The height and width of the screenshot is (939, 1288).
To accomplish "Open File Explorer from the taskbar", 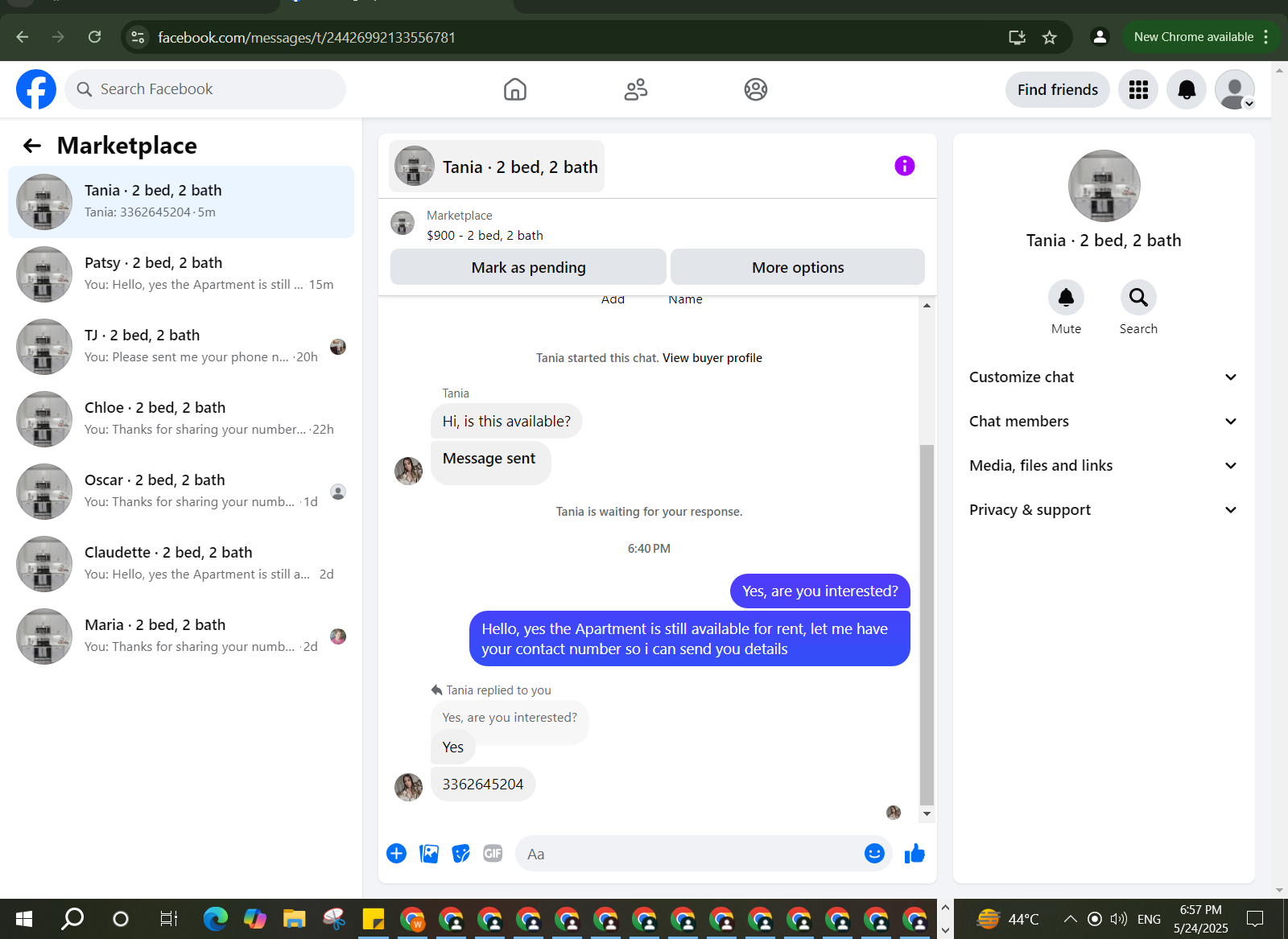I will (x=294, y=919).
